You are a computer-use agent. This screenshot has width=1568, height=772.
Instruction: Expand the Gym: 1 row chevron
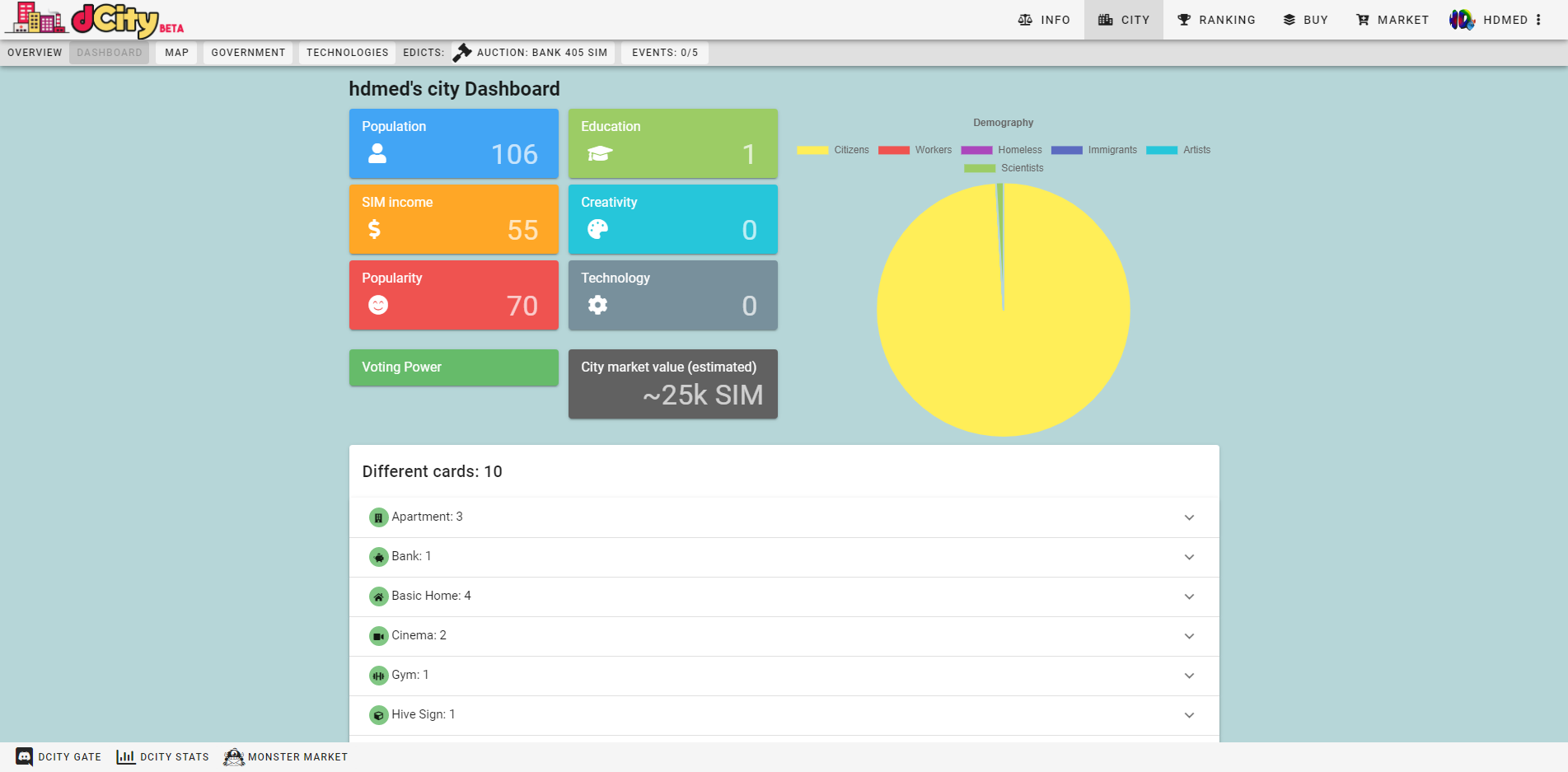[1189, 676]
